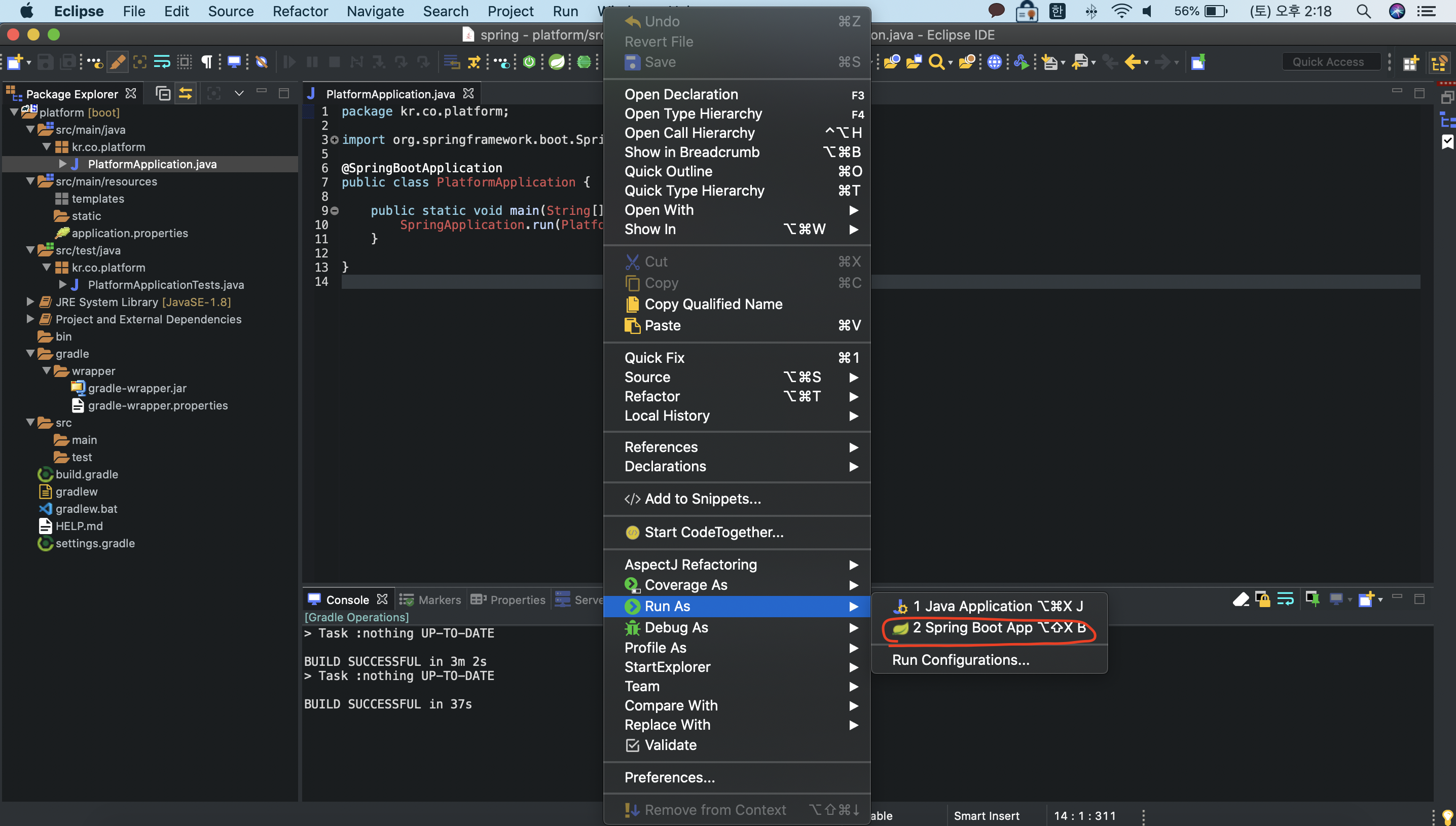Toggle Pin Console in the Console toolbar

[x=1312, y=599]
